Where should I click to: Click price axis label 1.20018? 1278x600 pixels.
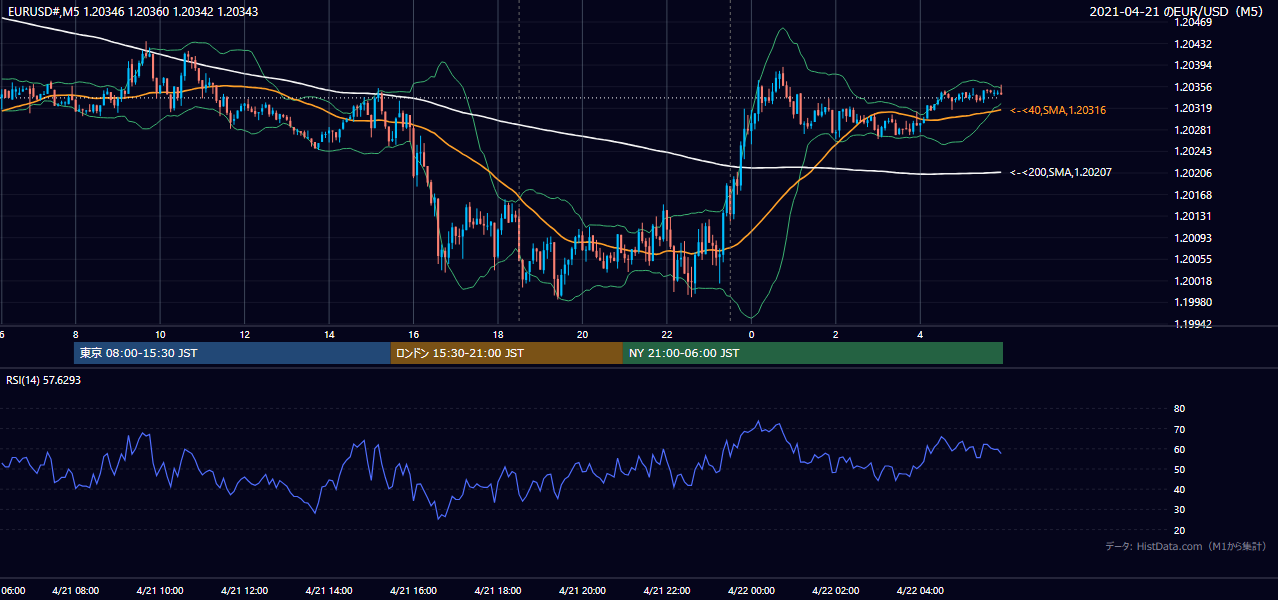coord(1192,281)
